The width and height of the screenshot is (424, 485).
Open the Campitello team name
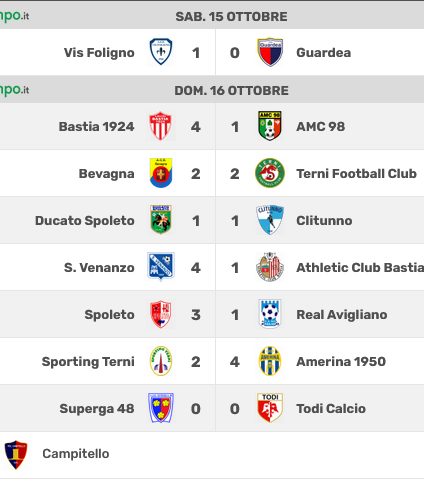pyautogui.click(x=76, y=454)
